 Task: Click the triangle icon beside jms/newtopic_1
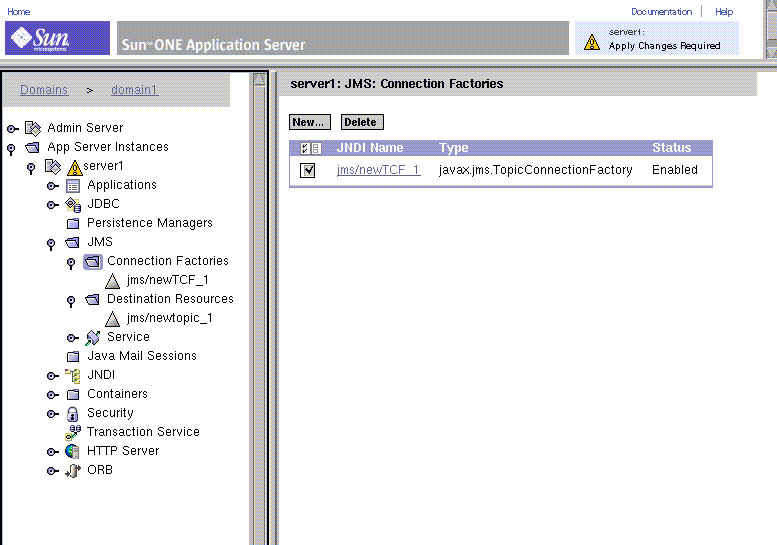(112, 319)
